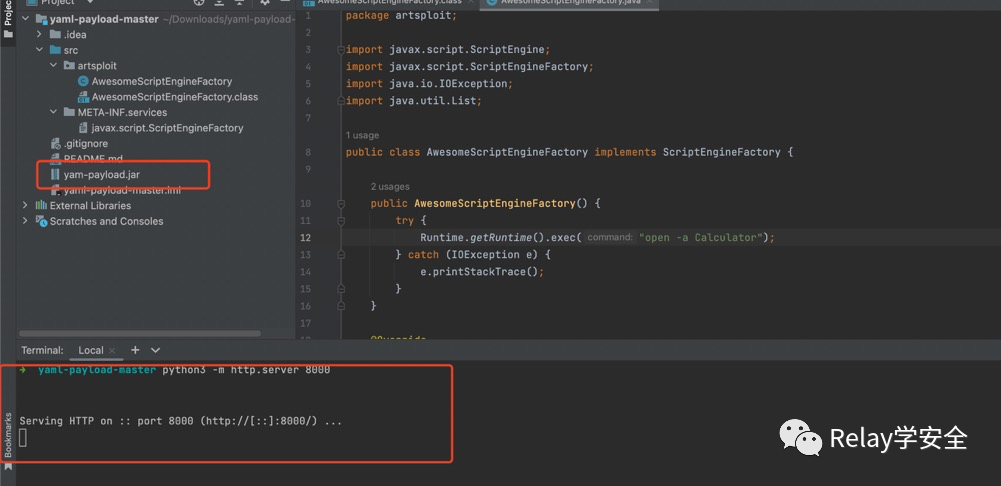Click the fold end marker at line 16
Screen dimensions: 1001x486
point(342,305)
